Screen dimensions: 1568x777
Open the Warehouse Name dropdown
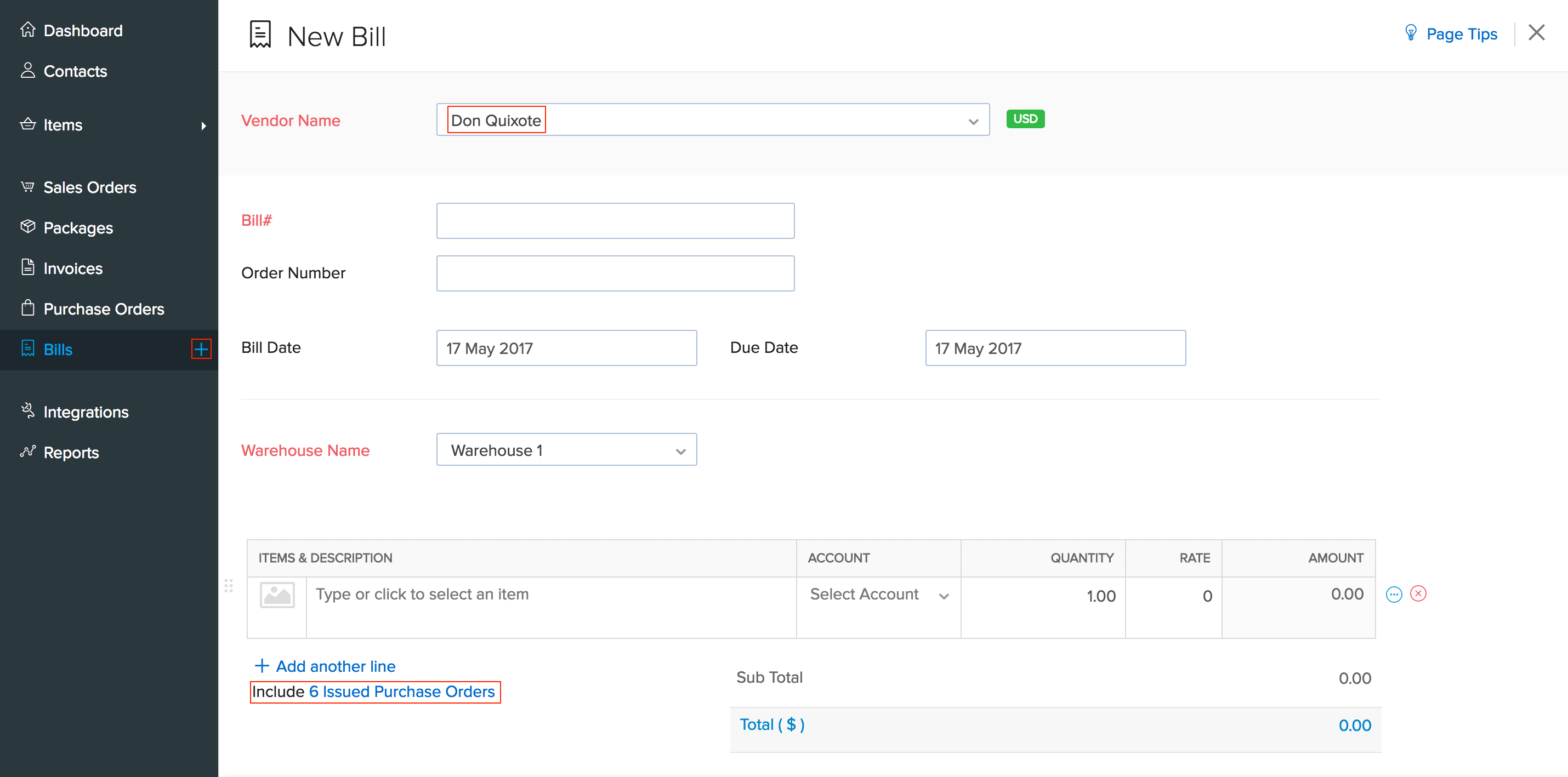coord(680,450)
